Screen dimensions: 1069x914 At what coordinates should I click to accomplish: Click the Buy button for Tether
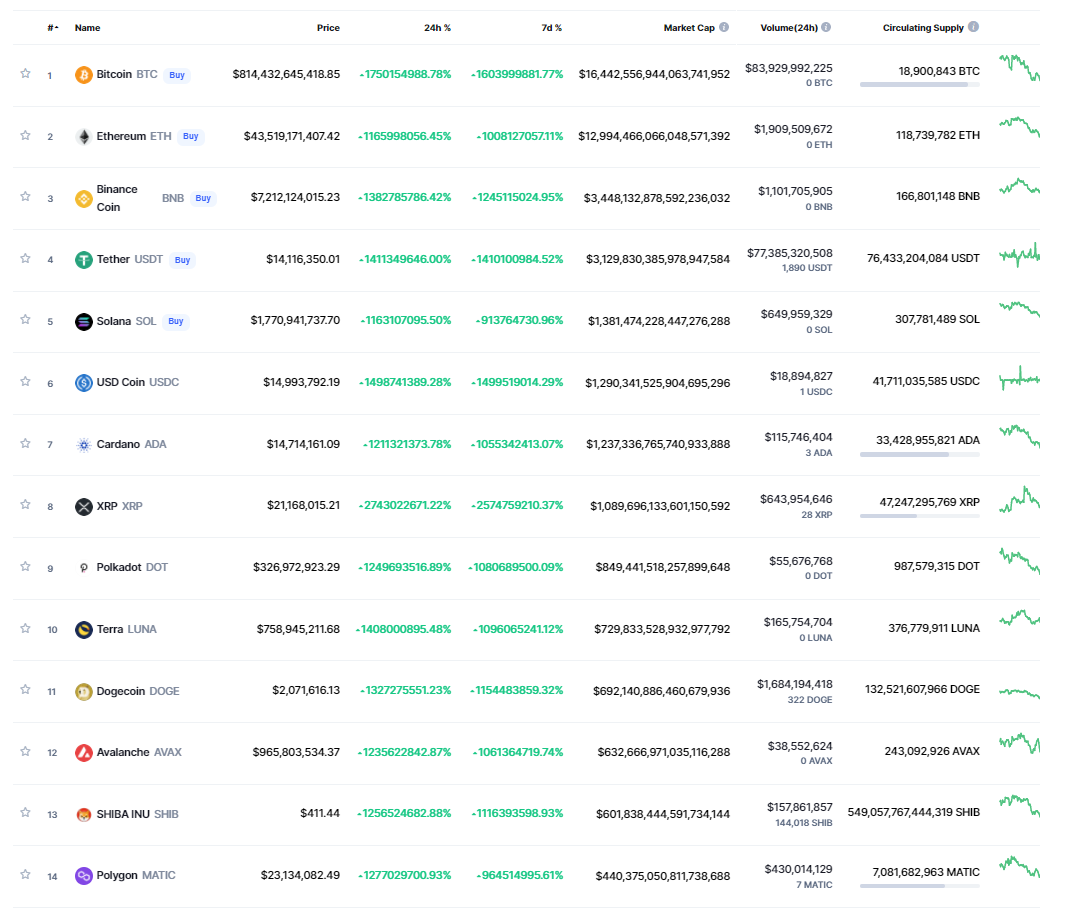182,259
